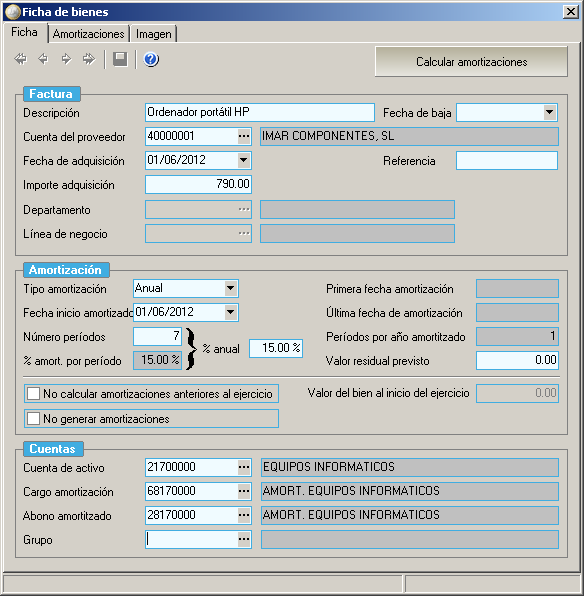
Task: Open the blue help question icon
Action: point(151,59)
